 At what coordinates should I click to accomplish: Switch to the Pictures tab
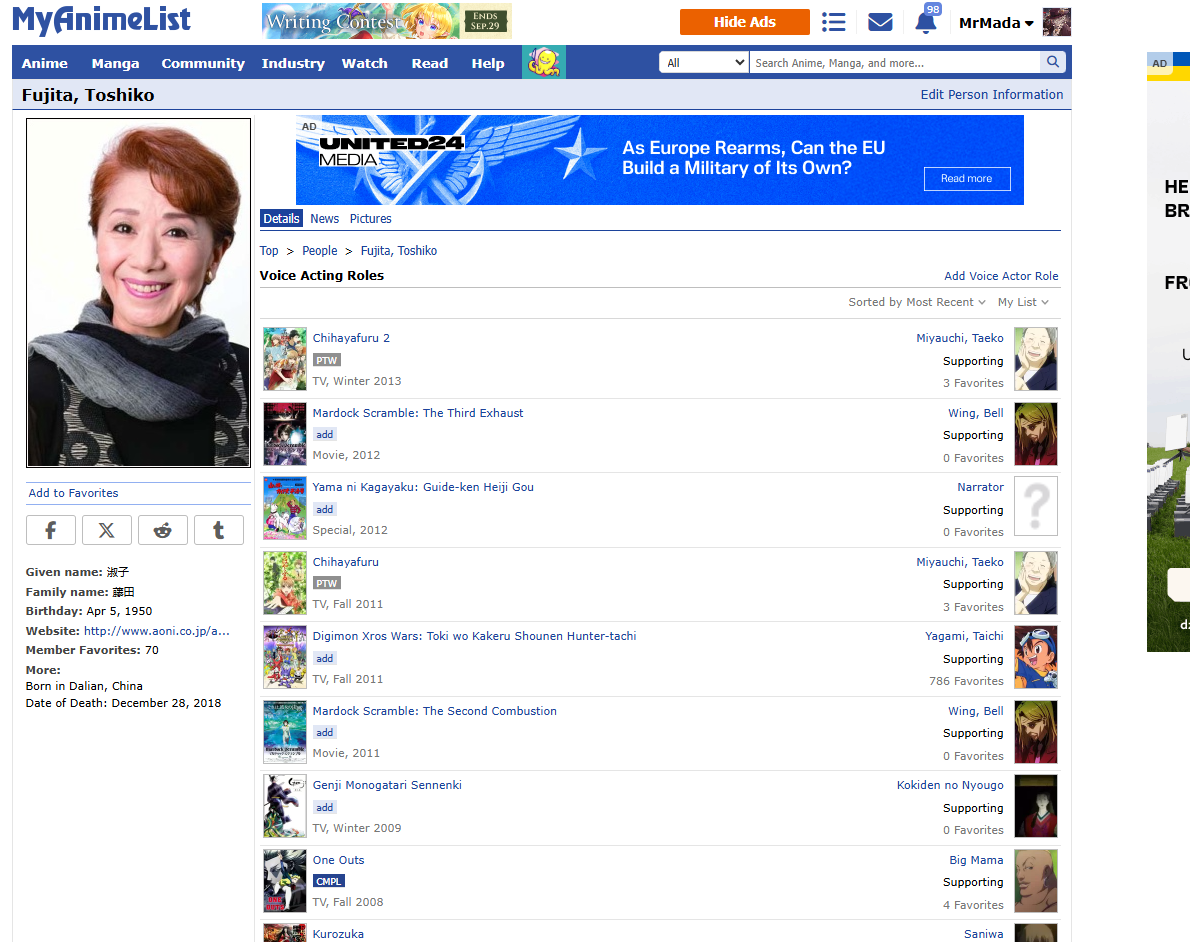point(370,219)
